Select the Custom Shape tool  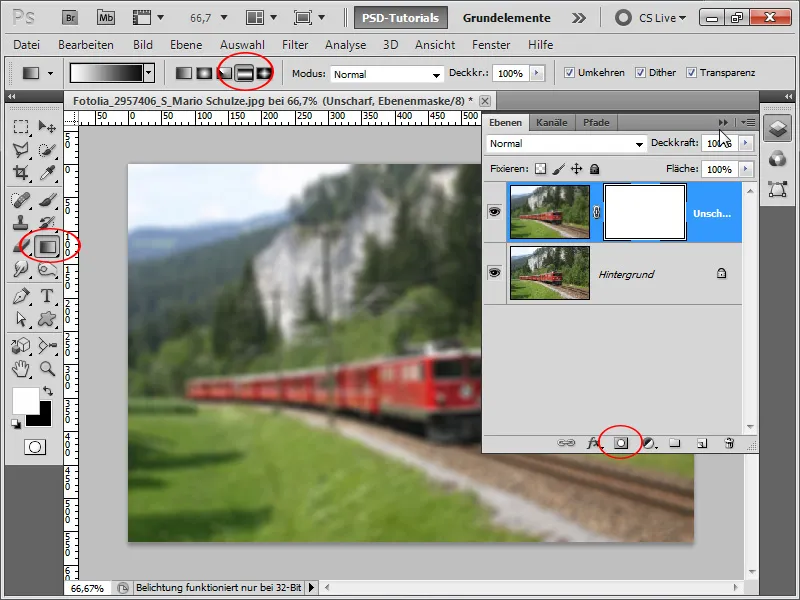click(47, 319)
